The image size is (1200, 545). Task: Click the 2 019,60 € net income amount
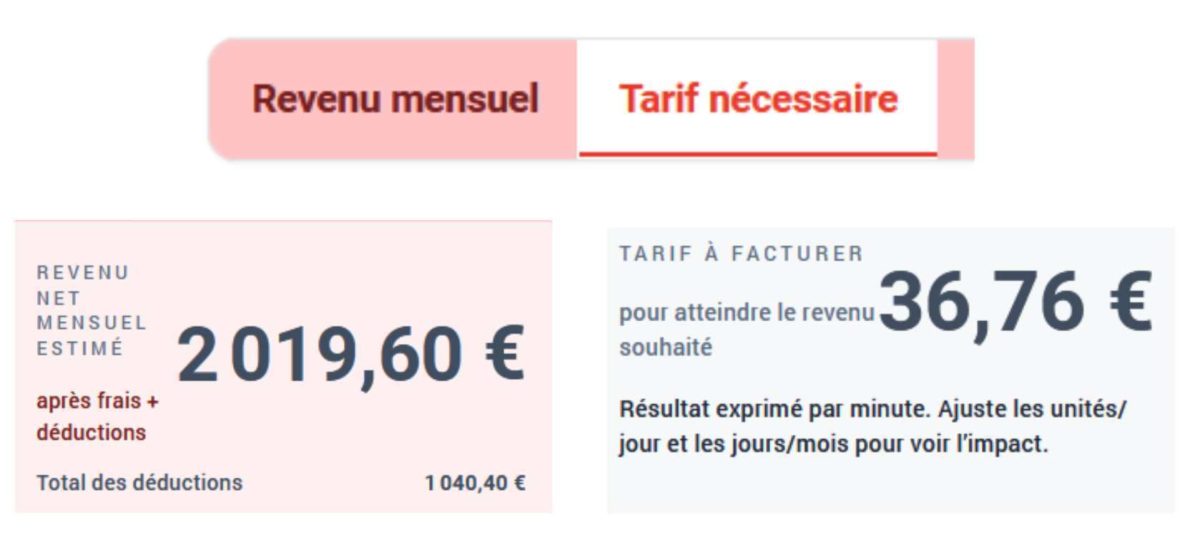tap(350, 356)
